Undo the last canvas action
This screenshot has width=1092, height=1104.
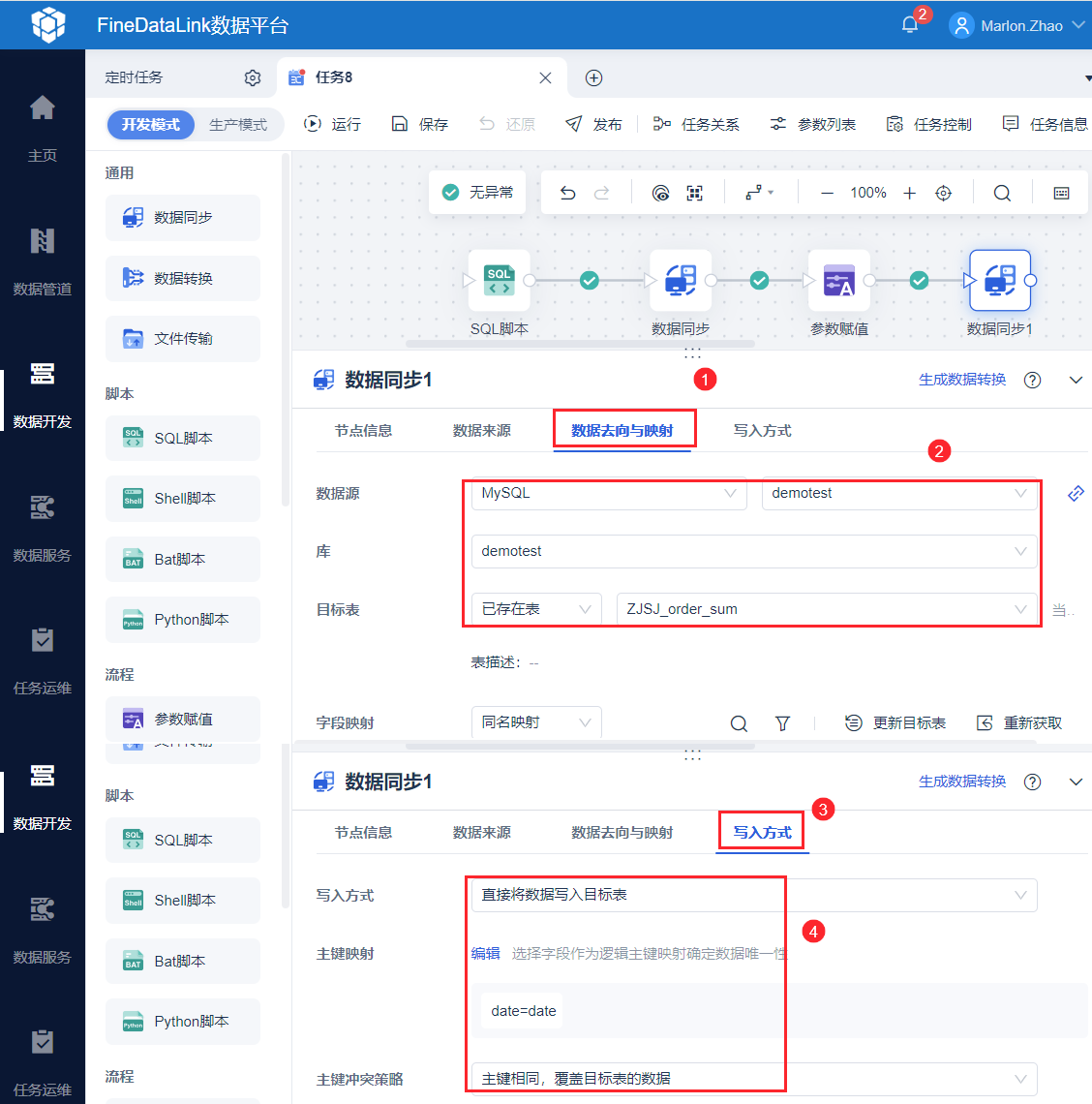(567, 193)
